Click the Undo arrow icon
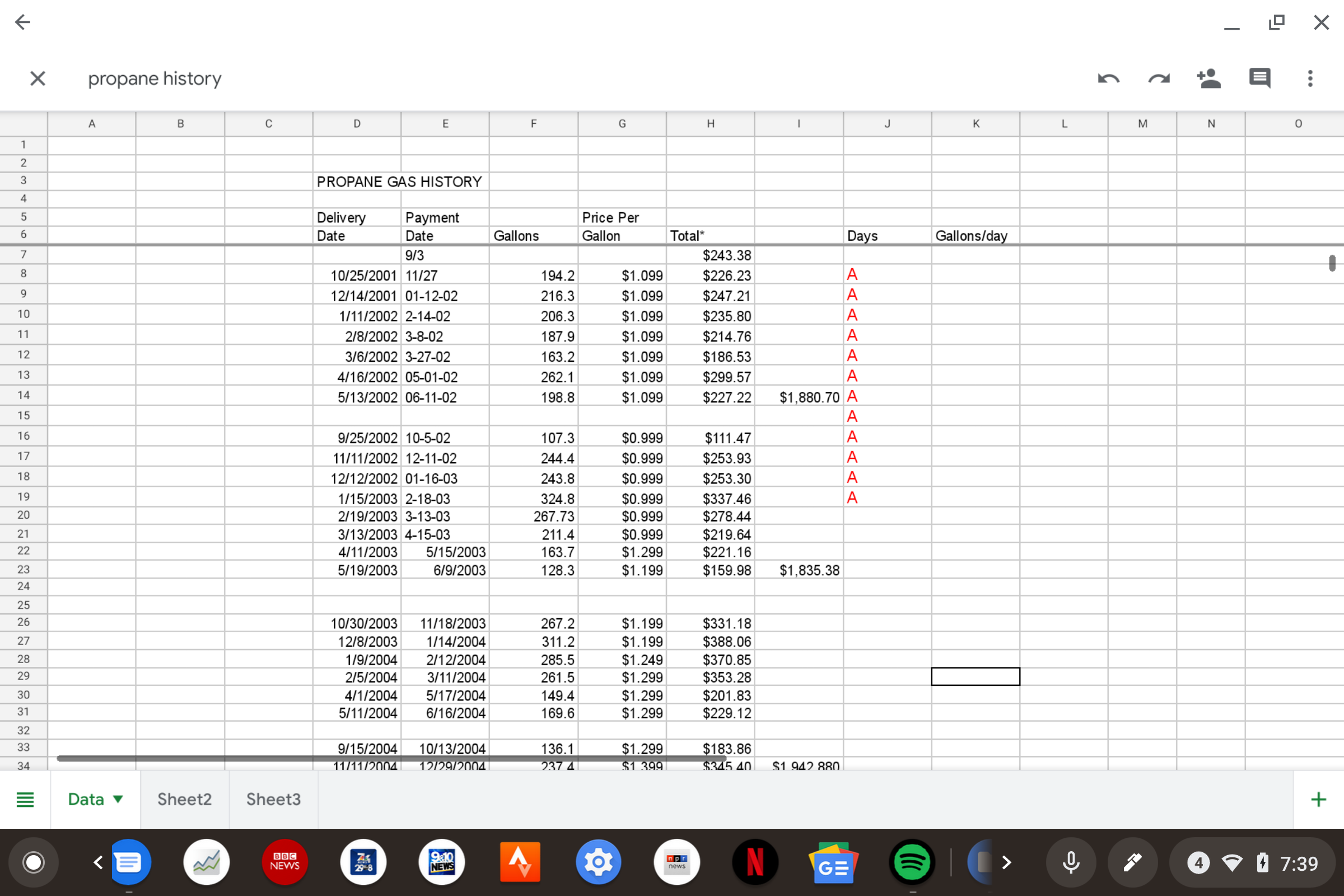Image resolution: width=1344 pixels, height=896 pixels. [x=1108, y=78]
